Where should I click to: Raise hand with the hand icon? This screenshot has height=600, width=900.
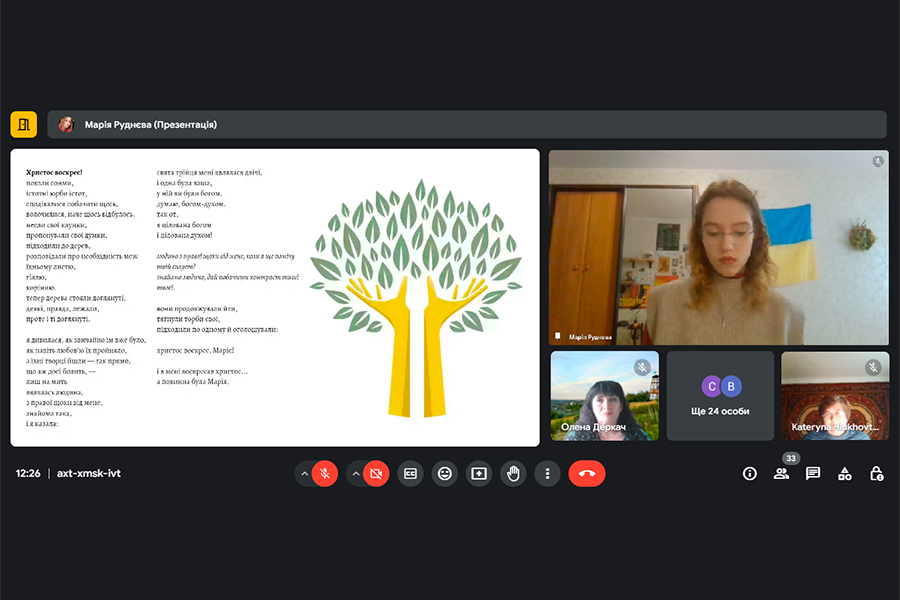pos(513,474)
